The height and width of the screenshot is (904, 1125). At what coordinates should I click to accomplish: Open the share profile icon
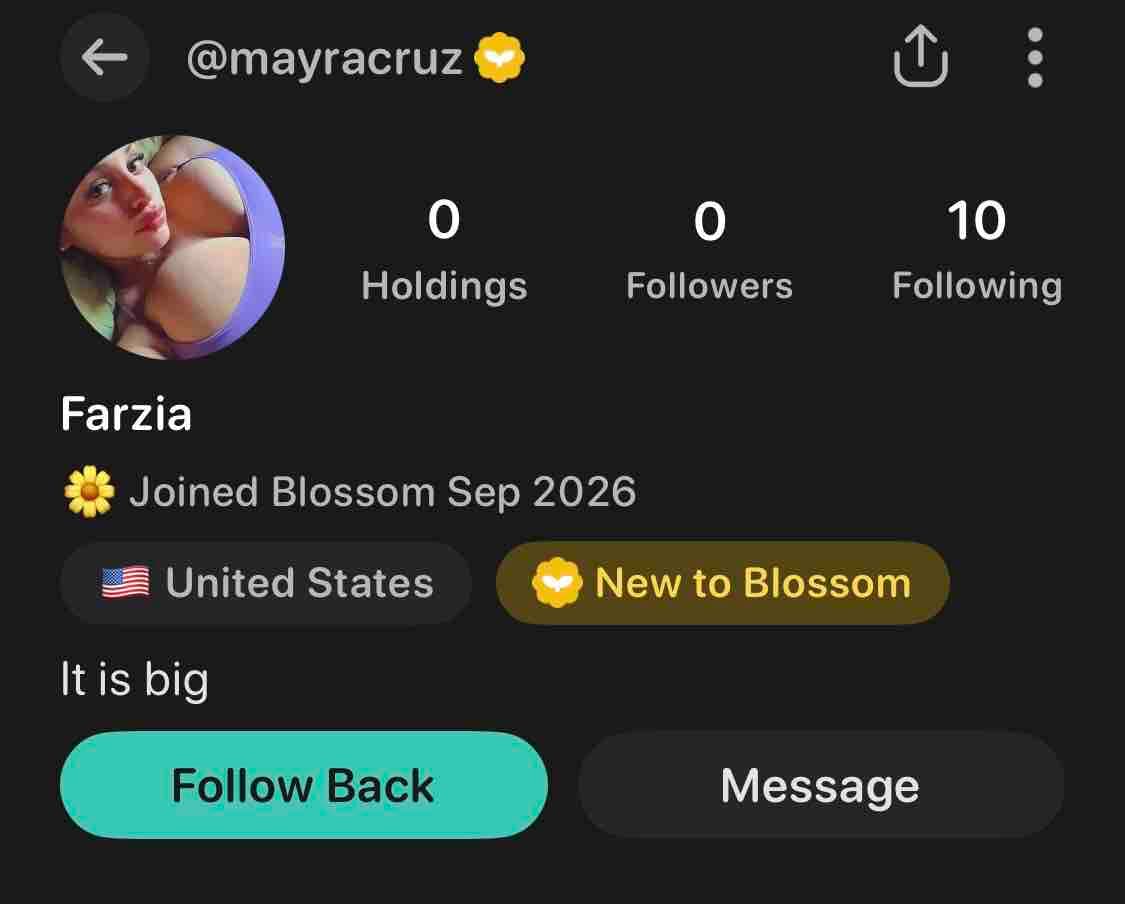pyautogui.click(x=921, y=57)
